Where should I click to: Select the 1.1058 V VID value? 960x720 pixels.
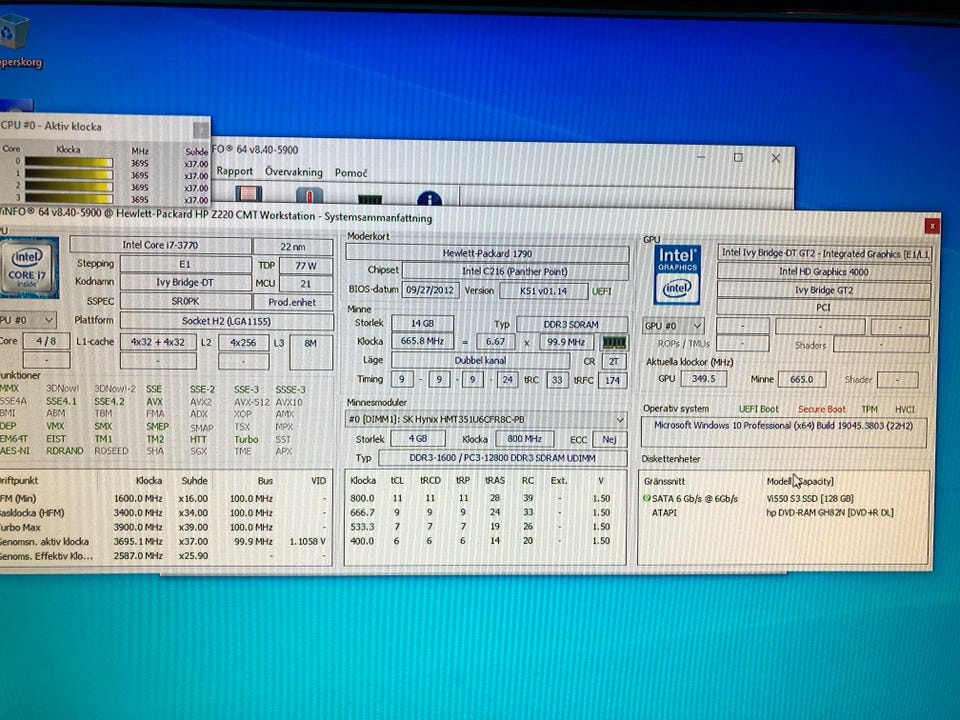(x=307, y=541)
